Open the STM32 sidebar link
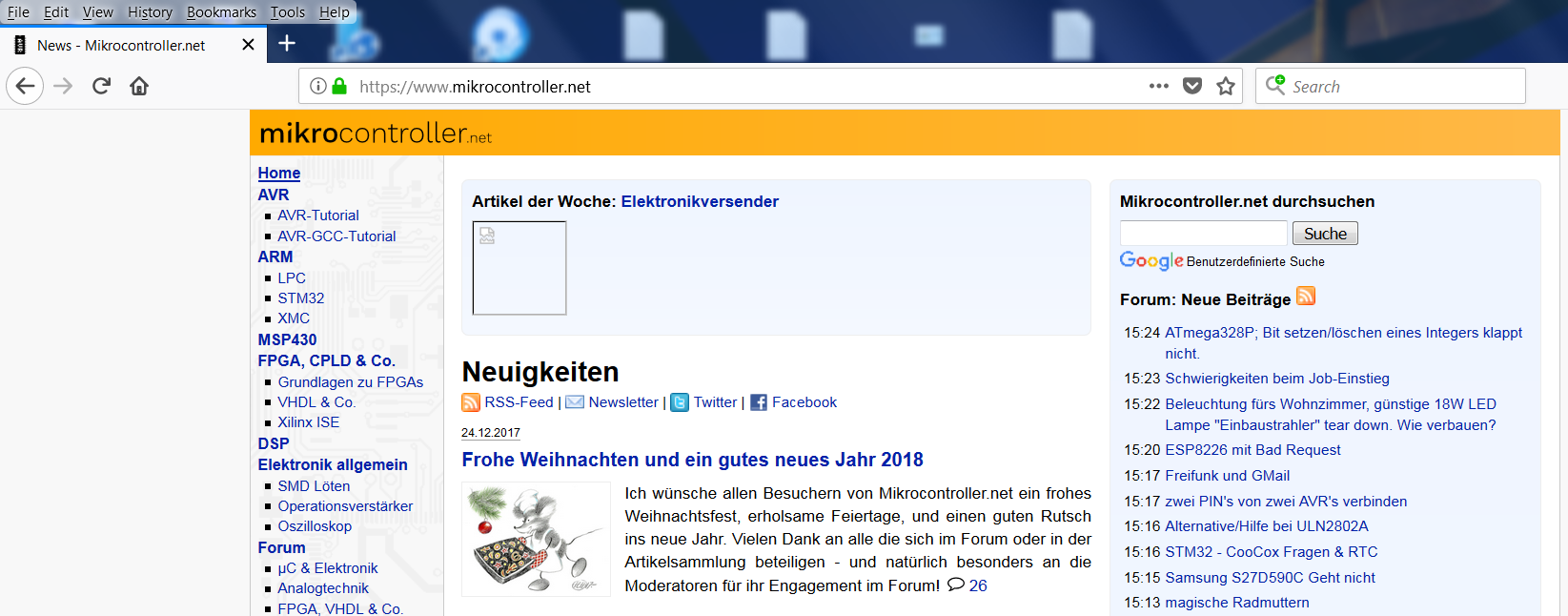1568x616 pixels. [x=301, y=298]
